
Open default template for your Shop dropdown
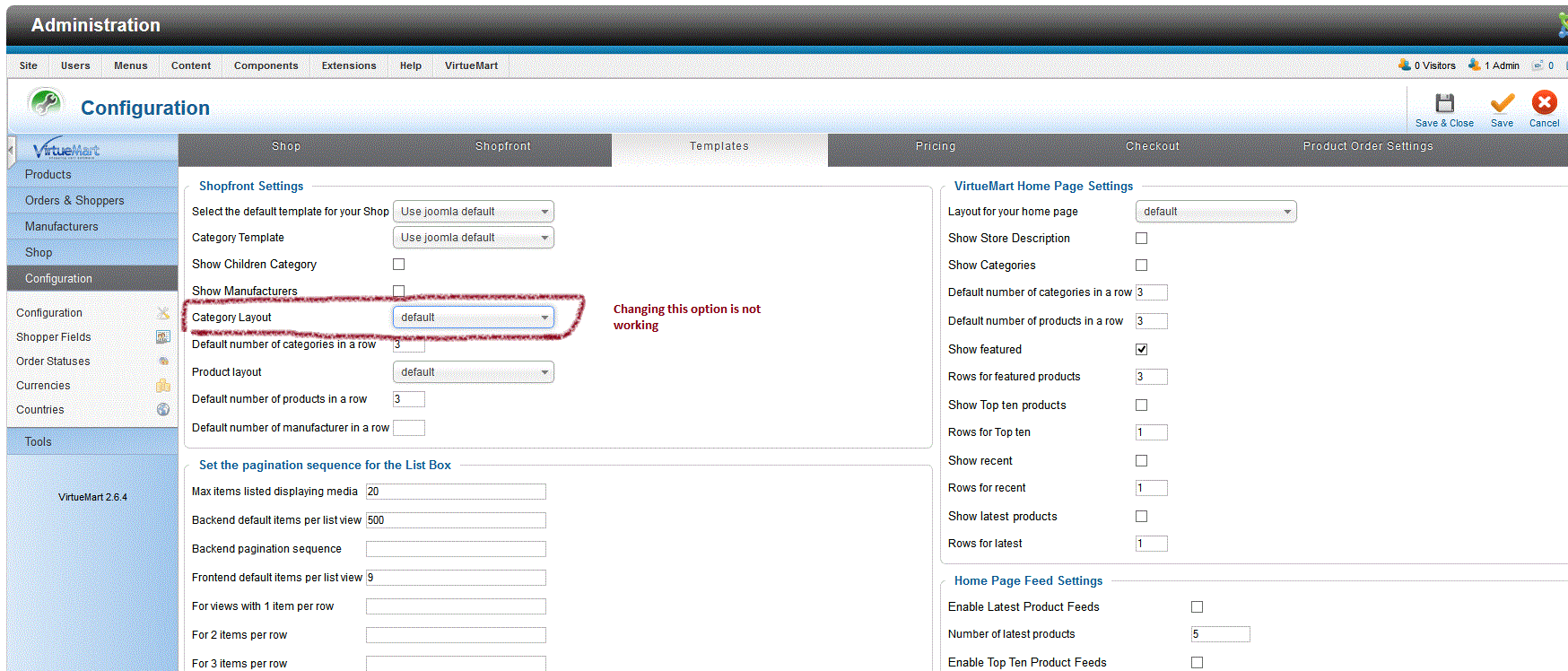click(474, 212)
